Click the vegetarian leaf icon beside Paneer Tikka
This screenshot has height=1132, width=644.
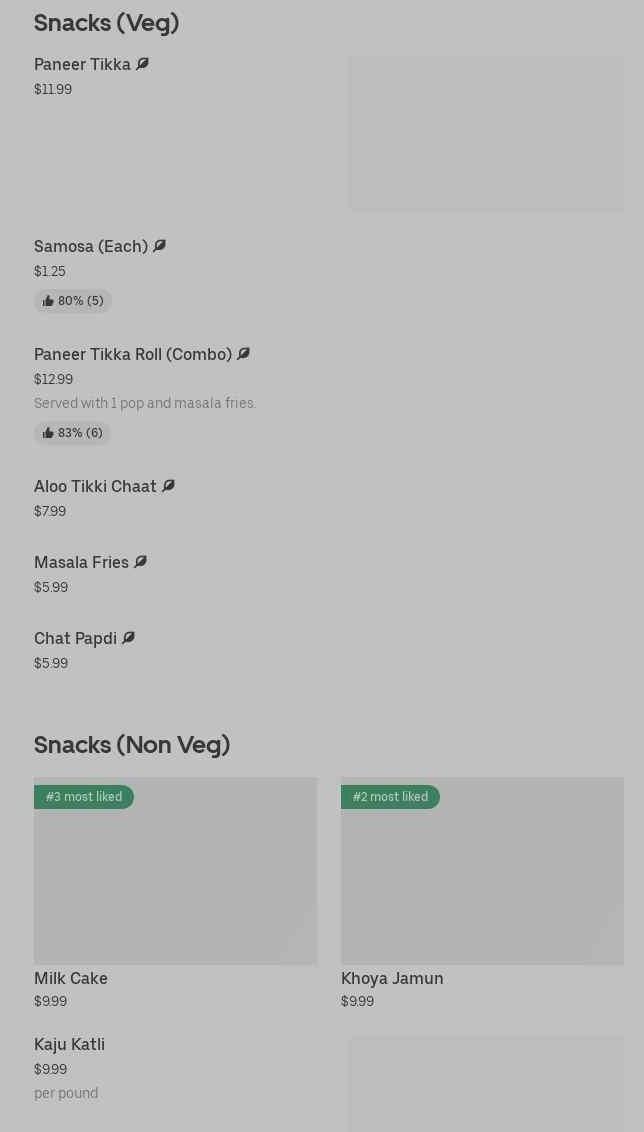click(142, 64)
